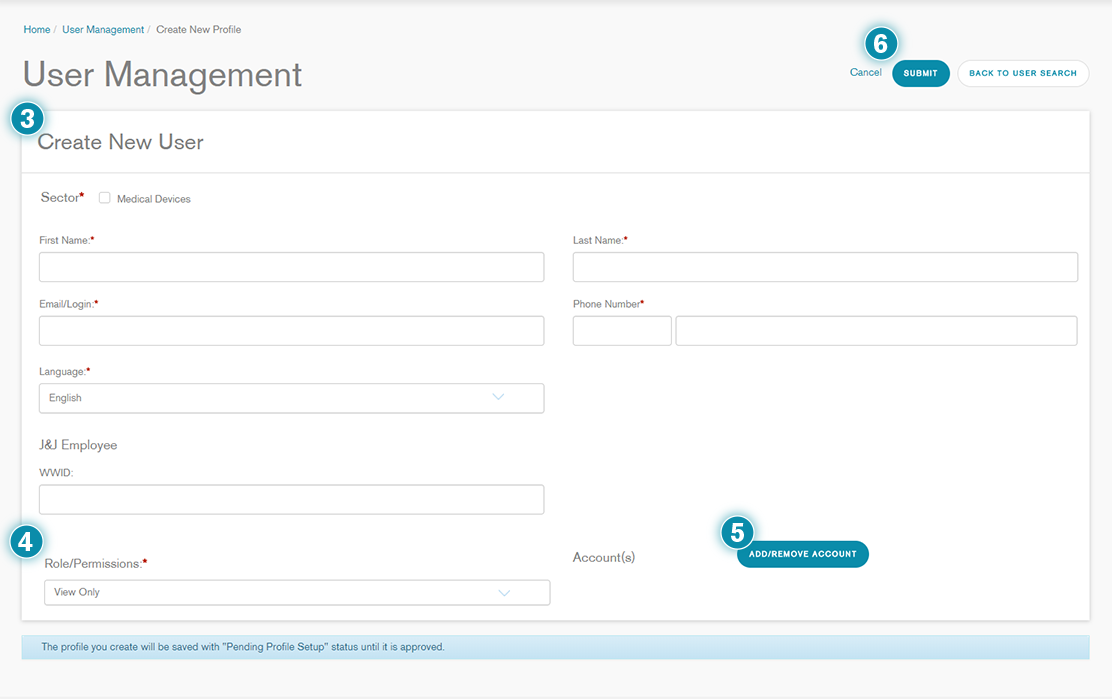This screenshot has width=1112, height=699.
Task: Select the Email/Login text box
Action: pos(291,331)
